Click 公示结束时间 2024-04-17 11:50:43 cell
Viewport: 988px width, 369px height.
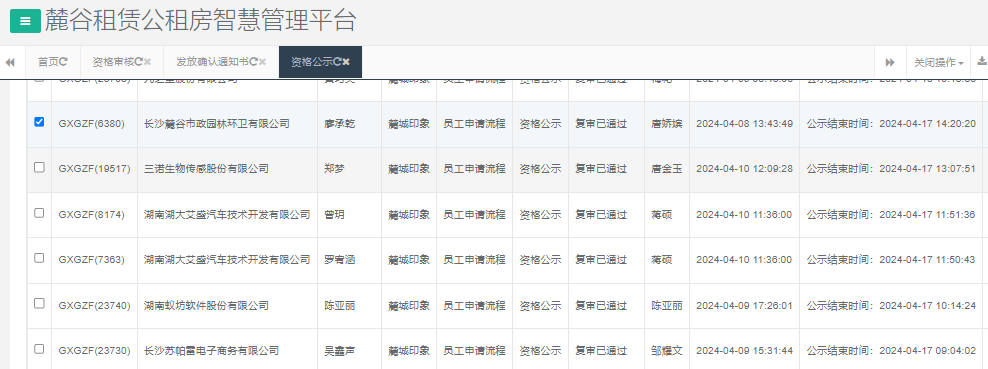point(891,260)
